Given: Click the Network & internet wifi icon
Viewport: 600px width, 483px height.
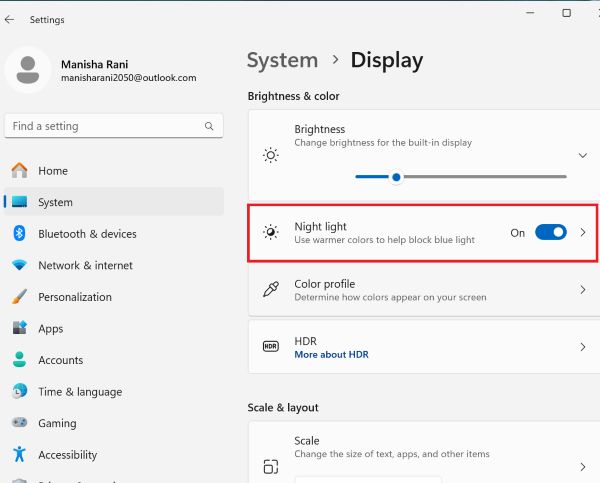Looking at the screenshot, I should tap(19, 266).
